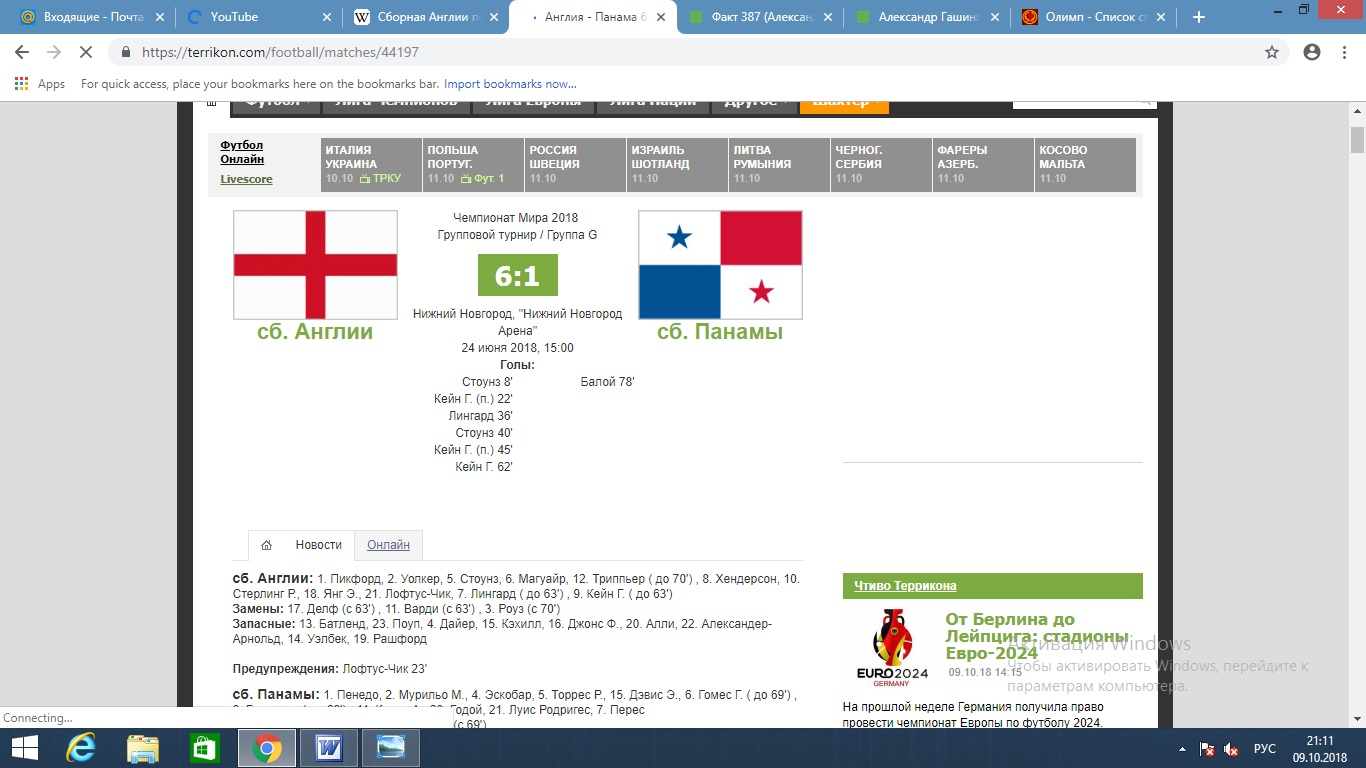Open a new tab with the plus button
The width and height of the screenshot is (1366, 768).
click(1199, 17)
